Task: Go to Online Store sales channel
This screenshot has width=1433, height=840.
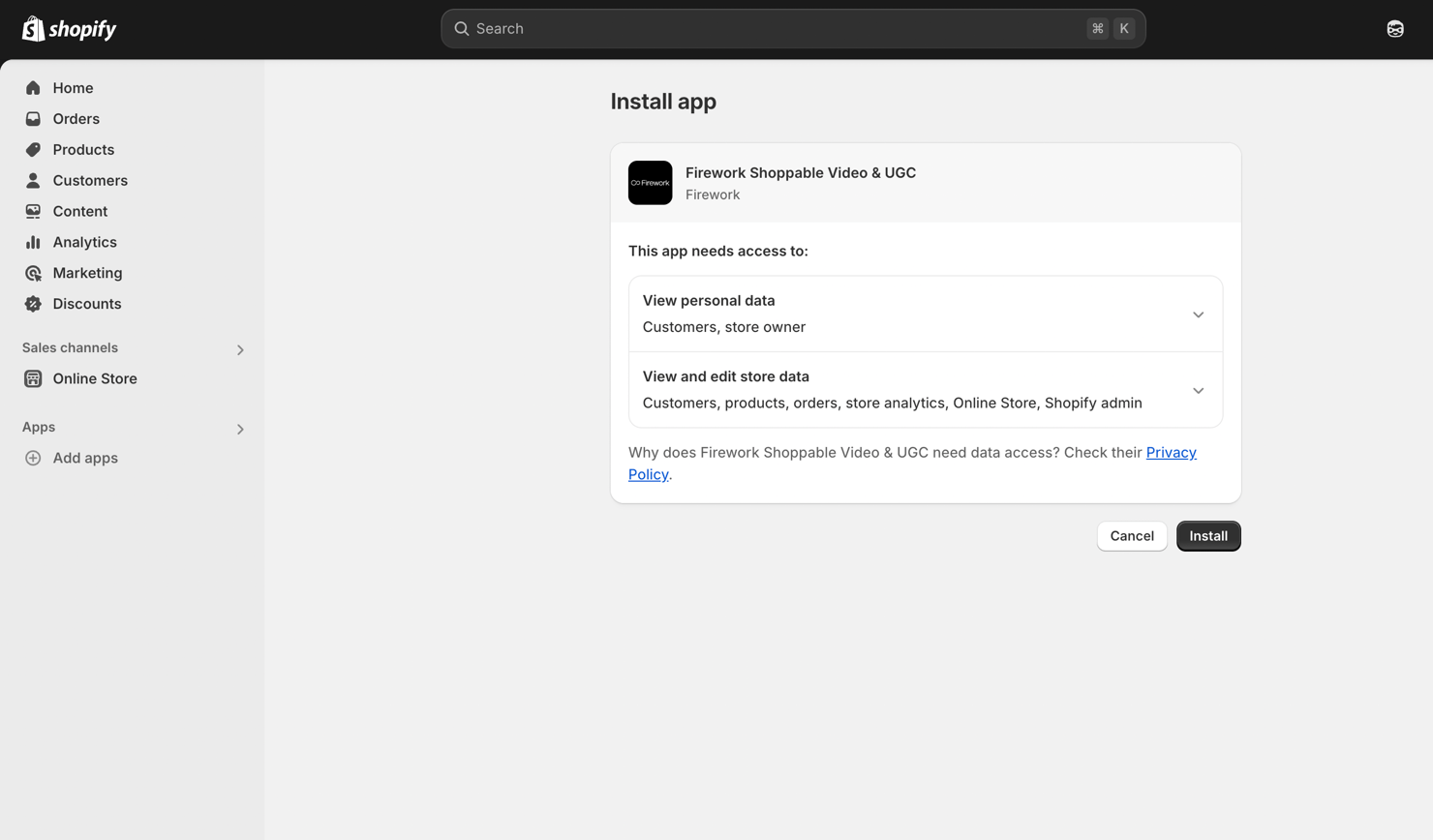Action: [x=94, y=378]
